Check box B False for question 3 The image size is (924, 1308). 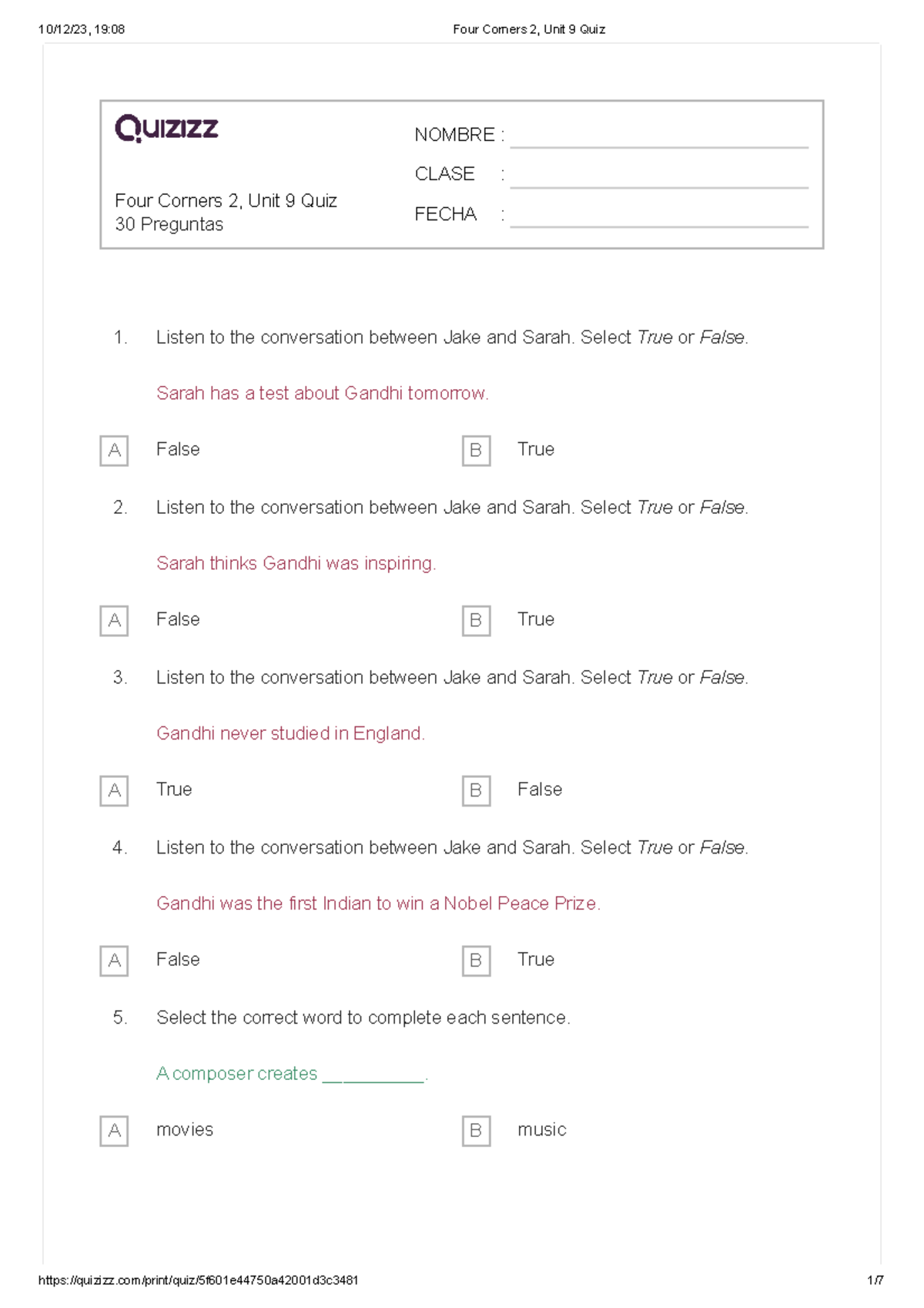[x=476, y=791]
